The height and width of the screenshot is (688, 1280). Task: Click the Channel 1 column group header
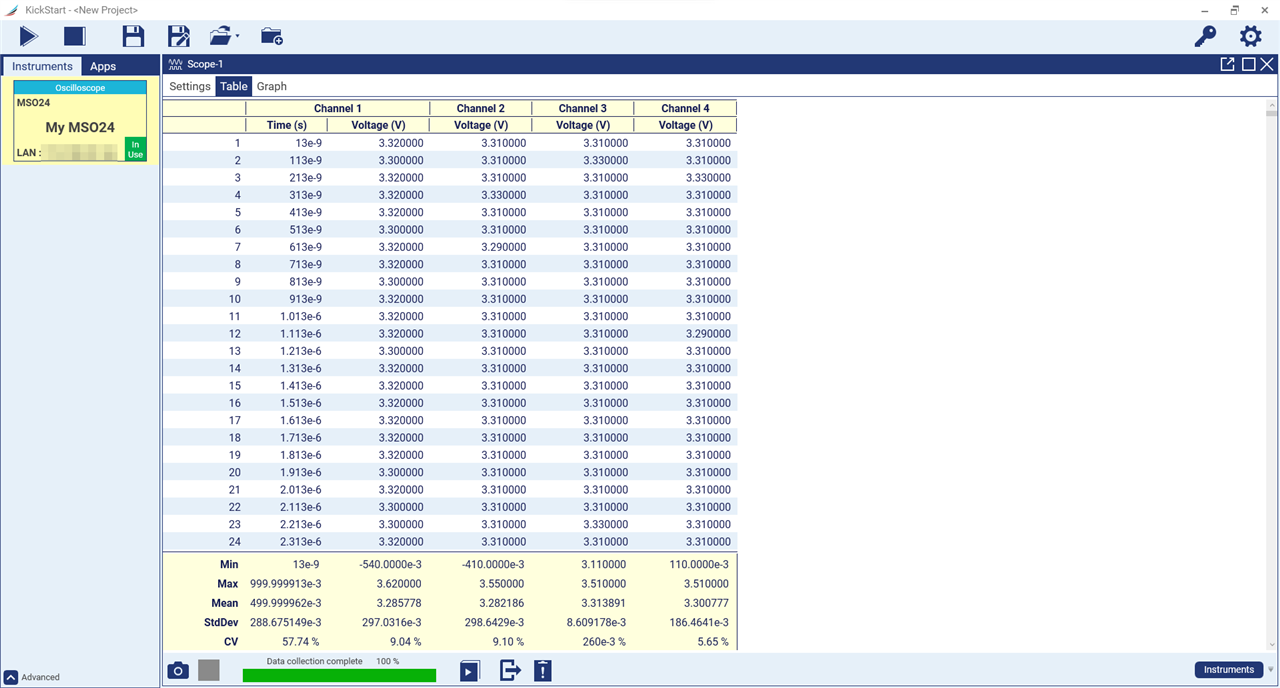[338, 108]
